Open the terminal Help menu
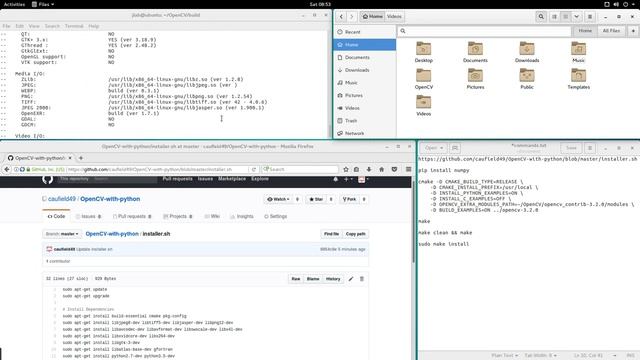This screenshot has height=360, width=640. 94,26
